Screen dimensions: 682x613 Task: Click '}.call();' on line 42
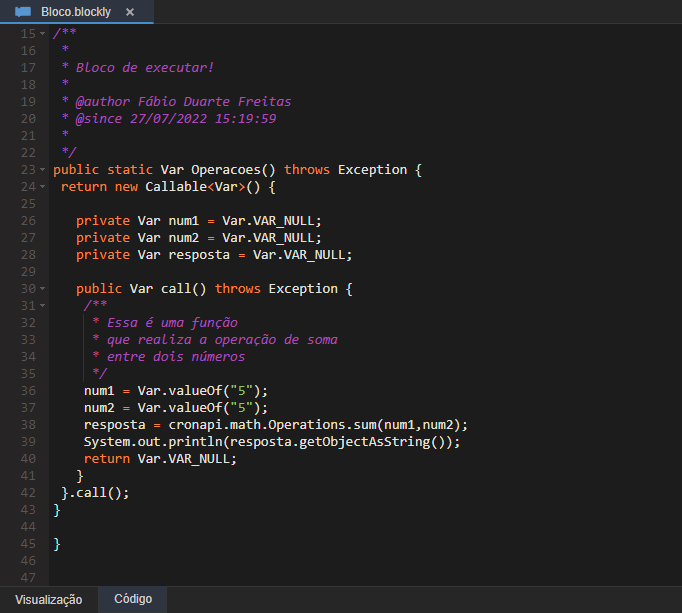click(x=95, y=492)
